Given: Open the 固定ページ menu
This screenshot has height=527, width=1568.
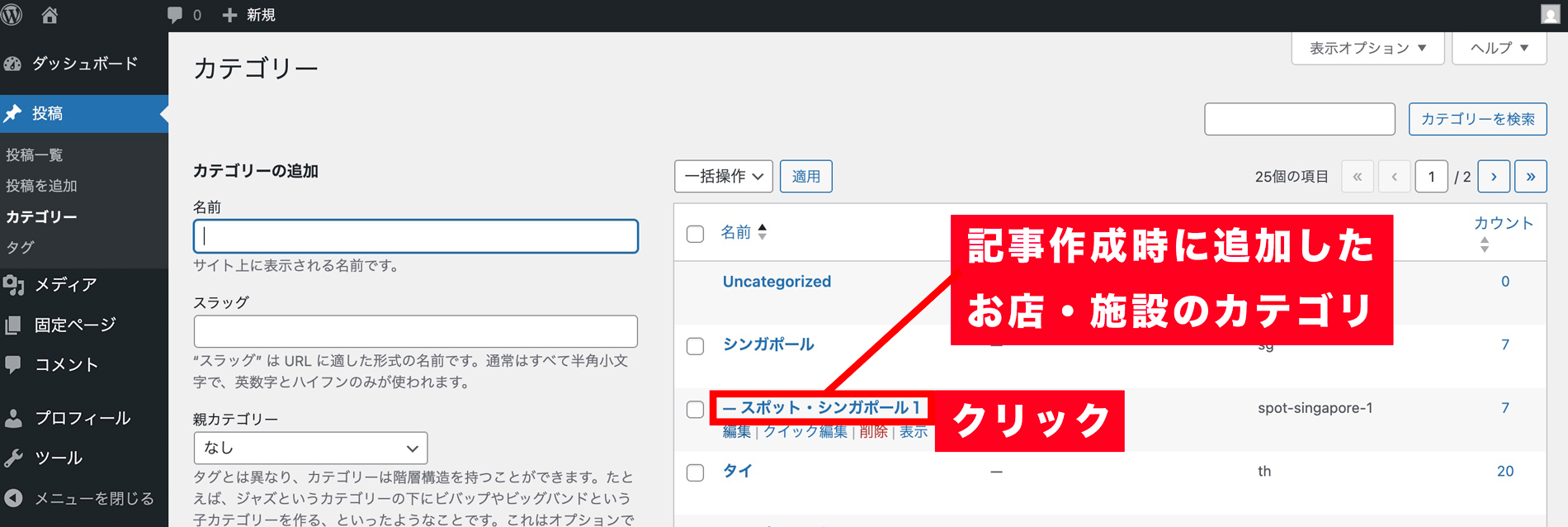Looking at the screenshot, I should coord(74,325).
